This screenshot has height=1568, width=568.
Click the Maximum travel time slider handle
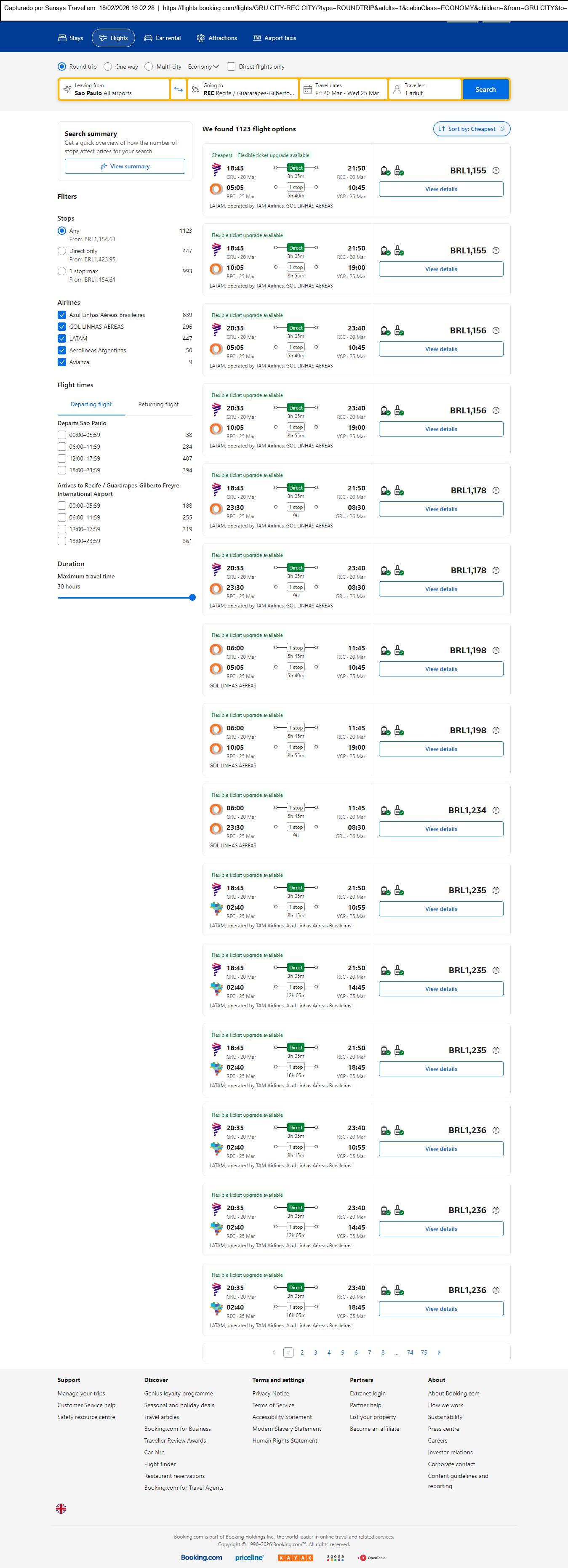[192, 597]
